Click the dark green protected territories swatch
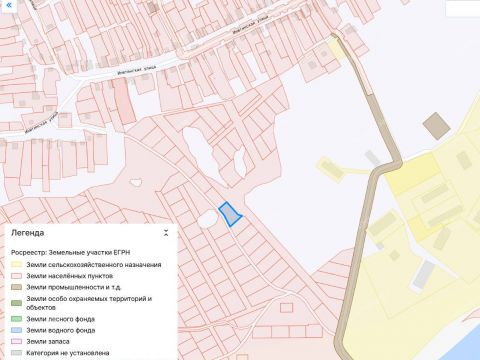The height and width of the screenshot is (360, 480). tap(16, 303)
